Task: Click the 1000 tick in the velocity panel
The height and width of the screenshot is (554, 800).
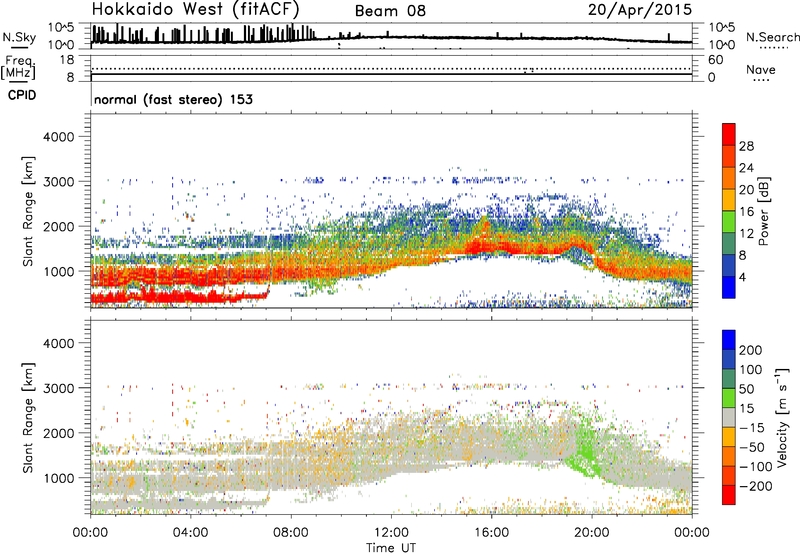Action: pyautogui.click(x=59, y=478)
